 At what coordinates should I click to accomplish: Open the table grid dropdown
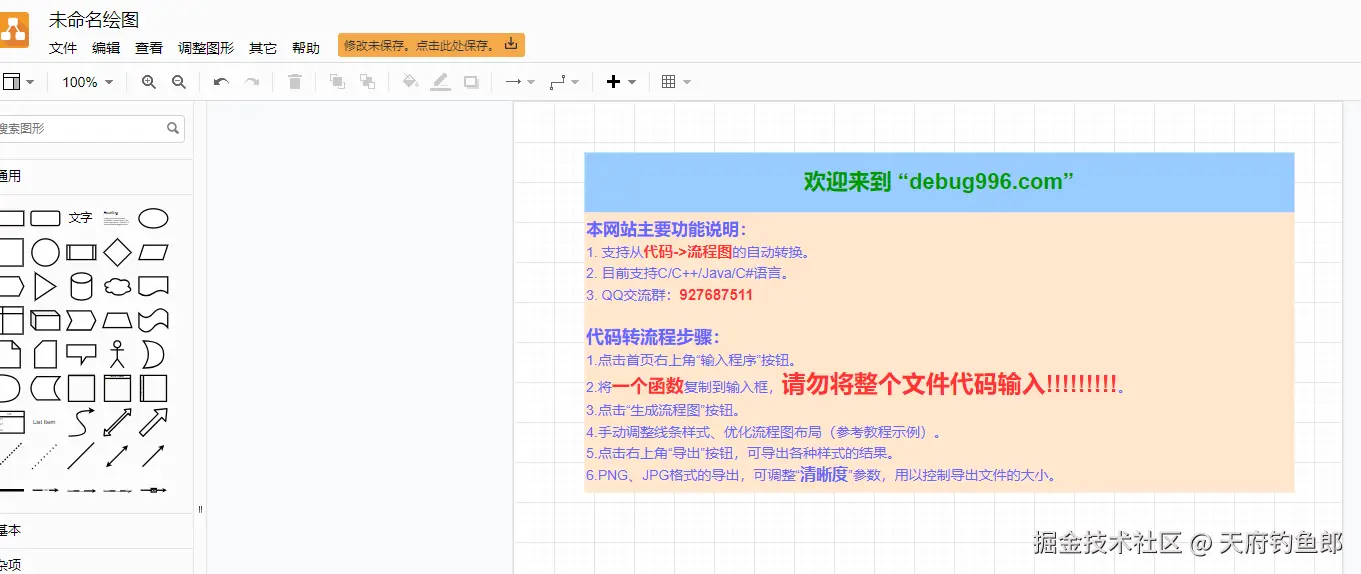click(x=676, y=82)
